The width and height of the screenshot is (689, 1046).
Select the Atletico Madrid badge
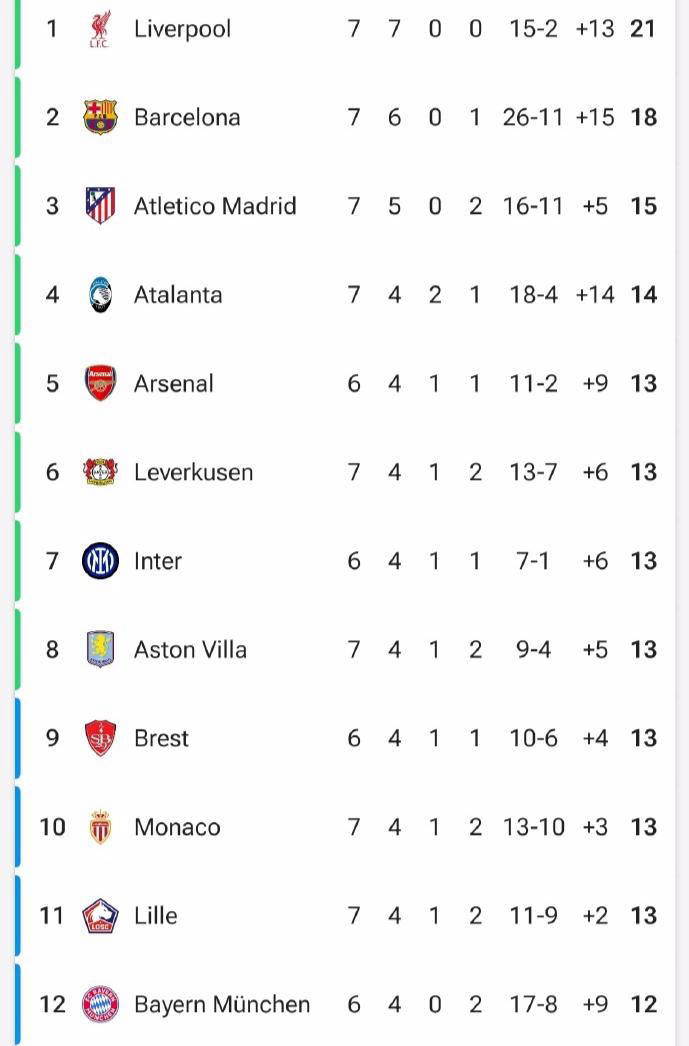pos(100,205)
